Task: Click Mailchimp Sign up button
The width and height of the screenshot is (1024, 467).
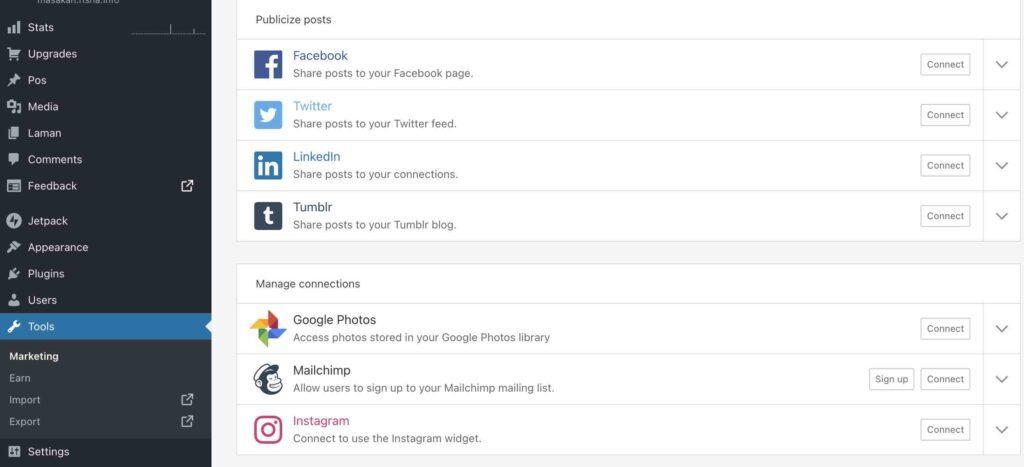Action: (891, 379)
